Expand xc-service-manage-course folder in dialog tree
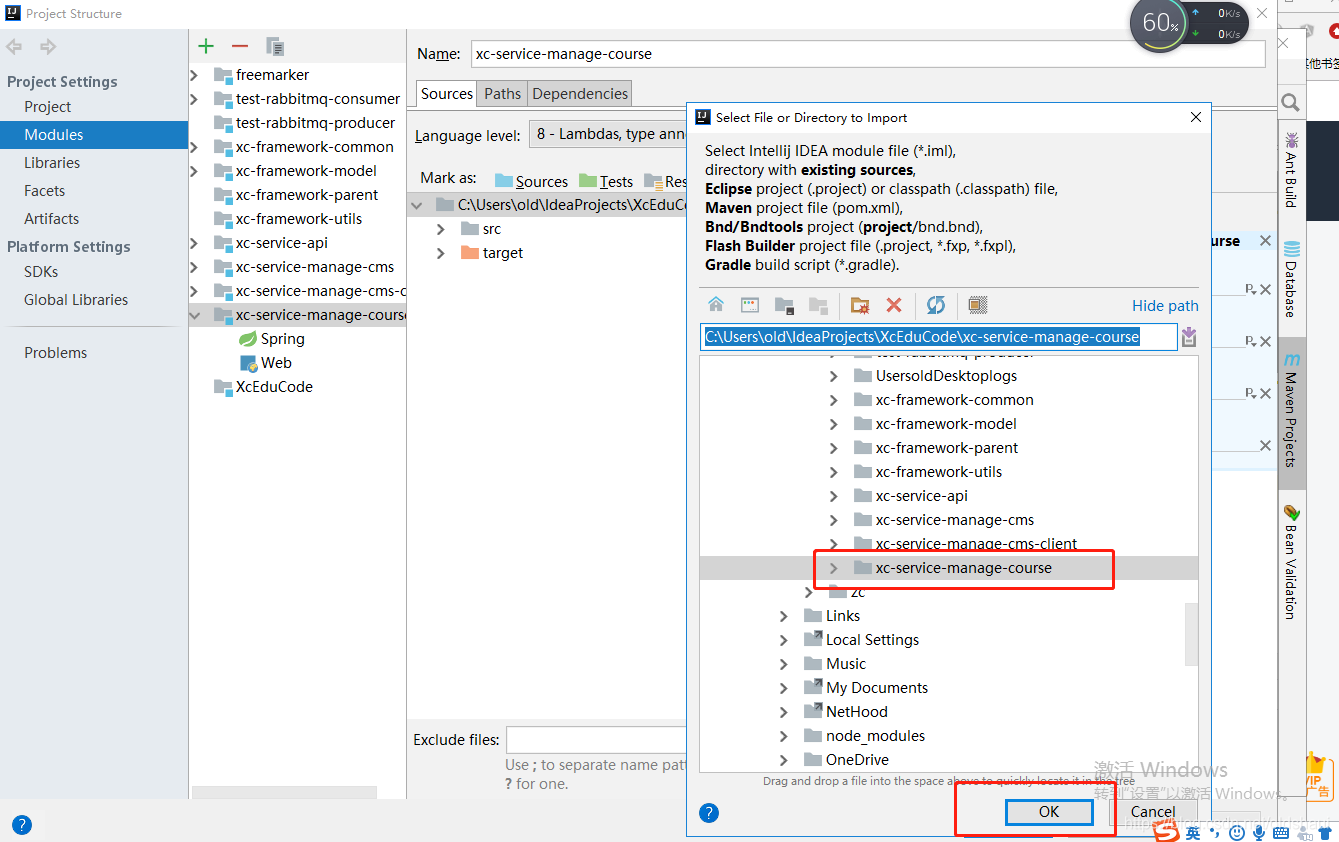Viewport: 1339px width, 842px height. 834,568
